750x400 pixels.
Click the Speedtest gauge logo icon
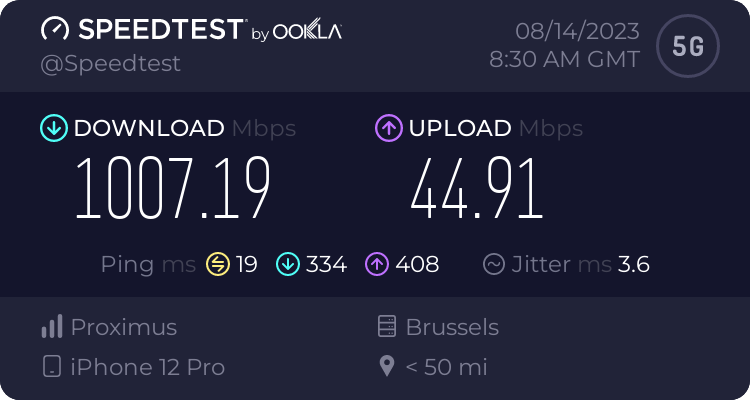[55, 29]
